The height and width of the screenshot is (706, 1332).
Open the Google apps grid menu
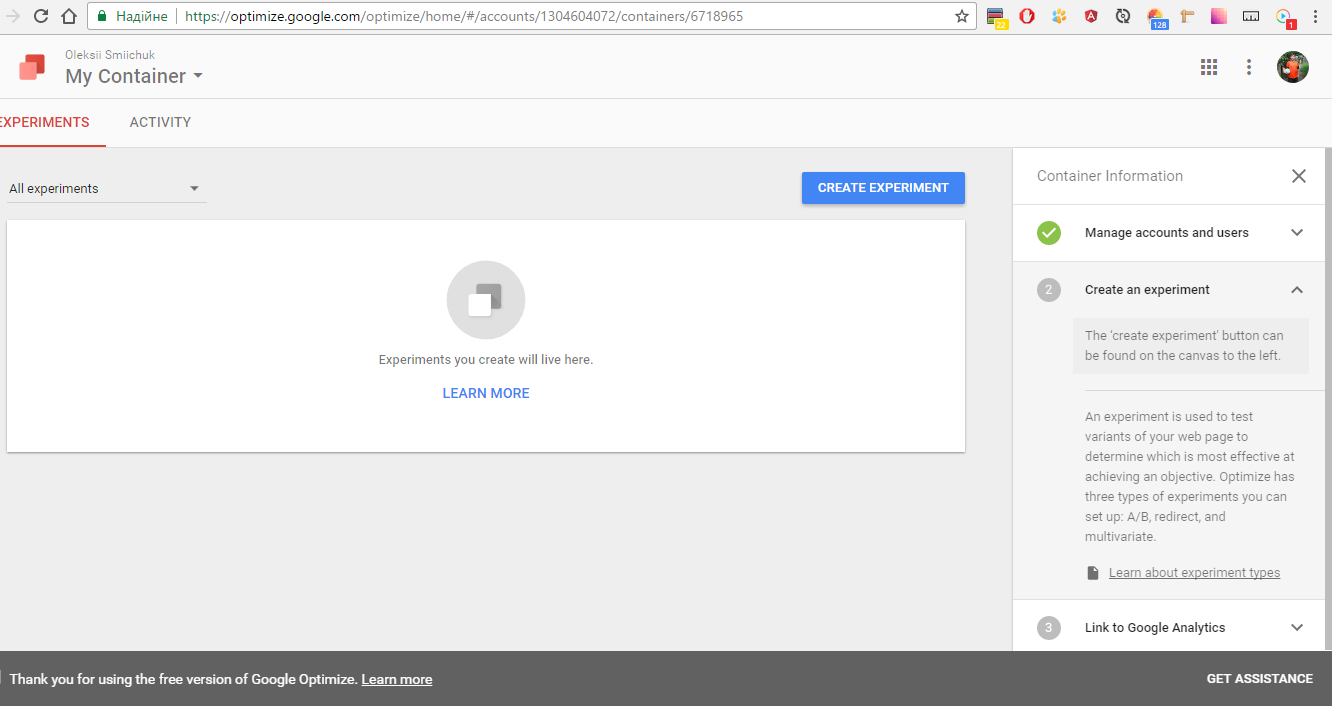click(1209, 67)
